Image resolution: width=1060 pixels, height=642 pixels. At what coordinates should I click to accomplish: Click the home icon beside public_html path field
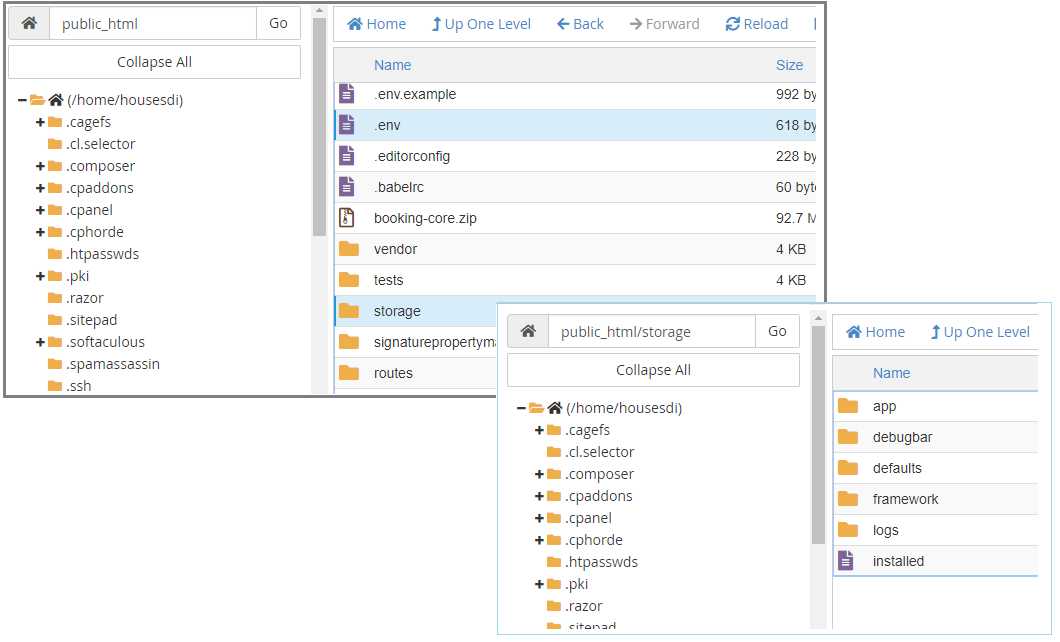coord(29,24)
